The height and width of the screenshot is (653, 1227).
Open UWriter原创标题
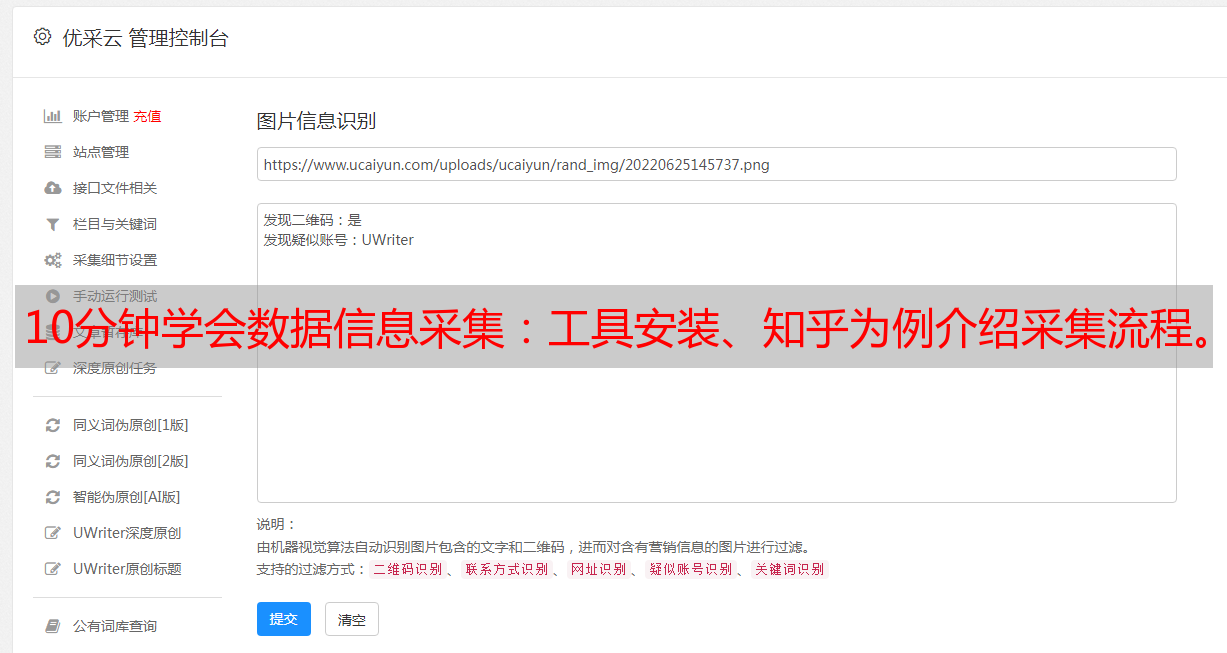pyautogui.click(x=127, y=569)
